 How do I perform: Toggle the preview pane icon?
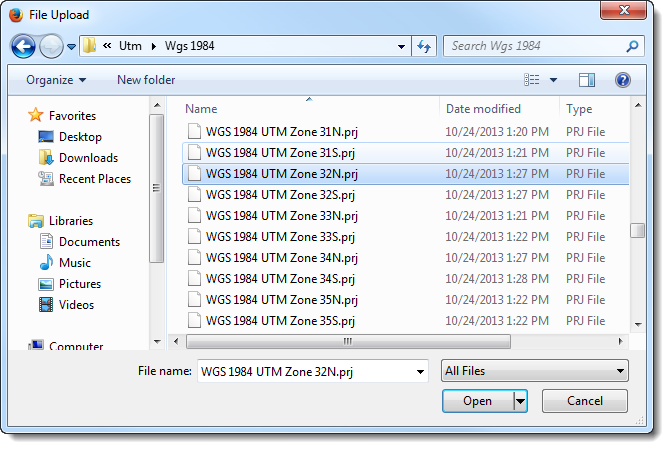click(587, 80)
